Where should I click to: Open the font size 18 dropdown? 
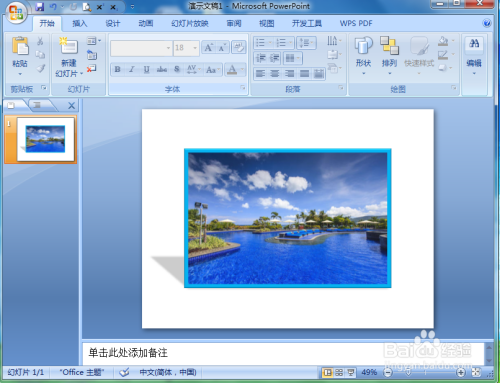195,48
